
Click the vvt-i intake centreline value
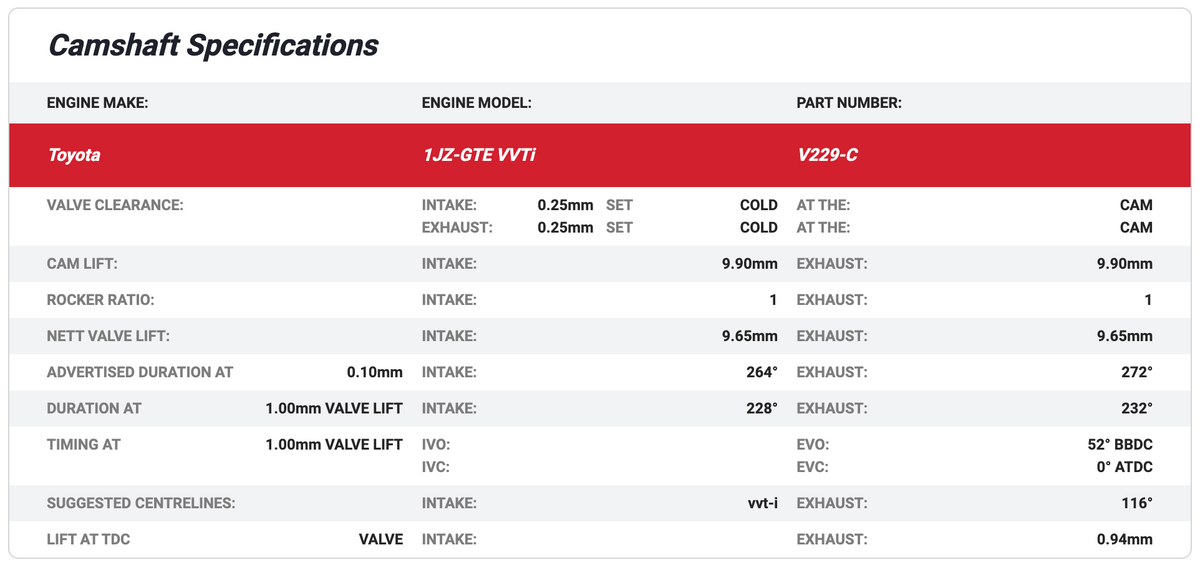point(756,503)
